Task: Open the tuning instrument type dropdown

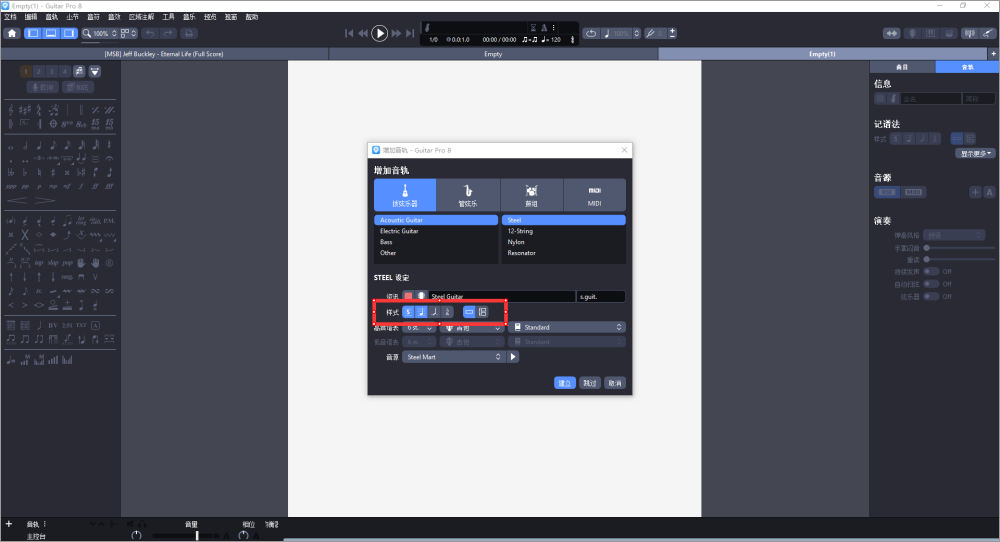Action: (472, 327)
